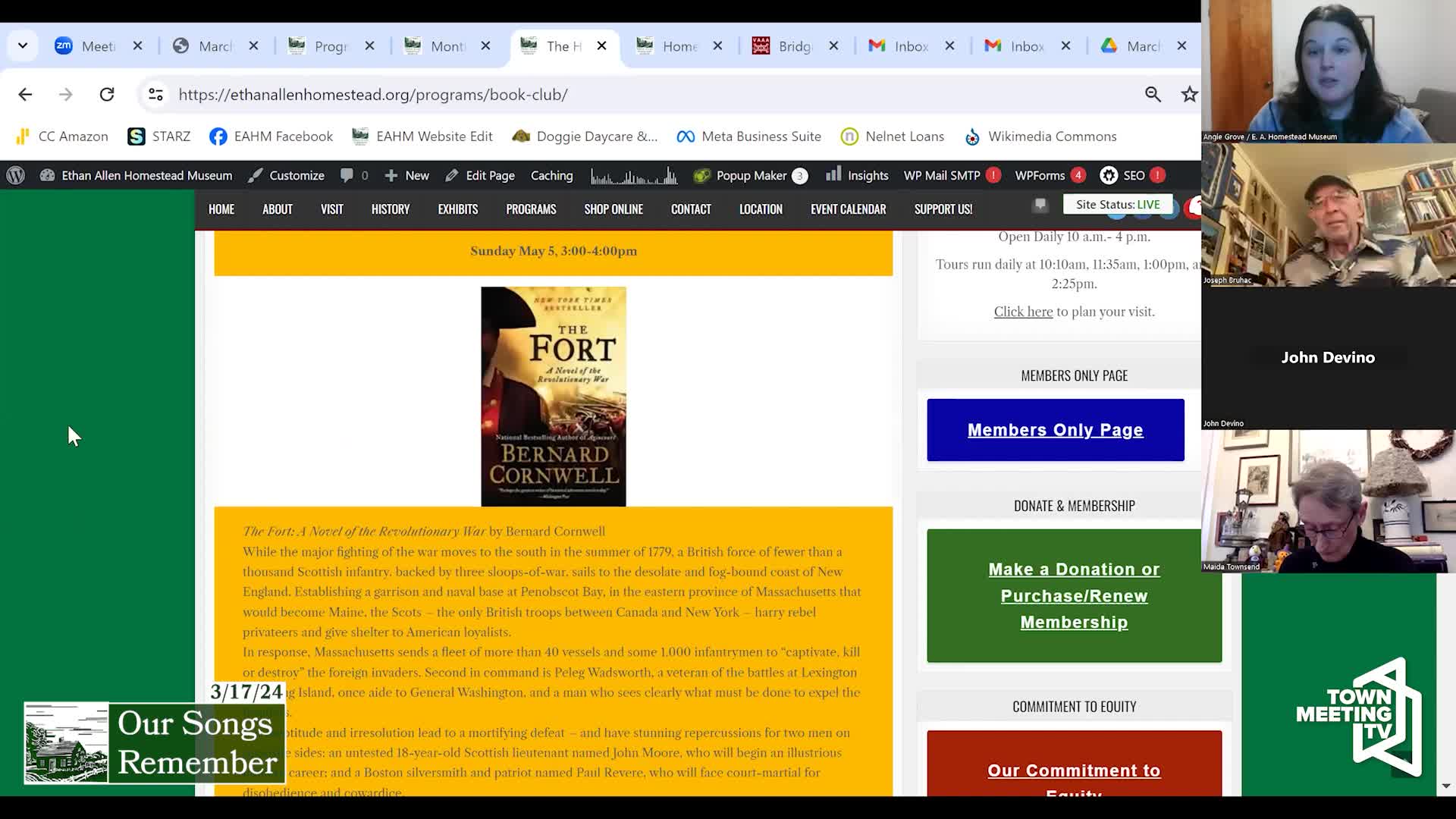Reload the current page

click(x=107, y=94)
